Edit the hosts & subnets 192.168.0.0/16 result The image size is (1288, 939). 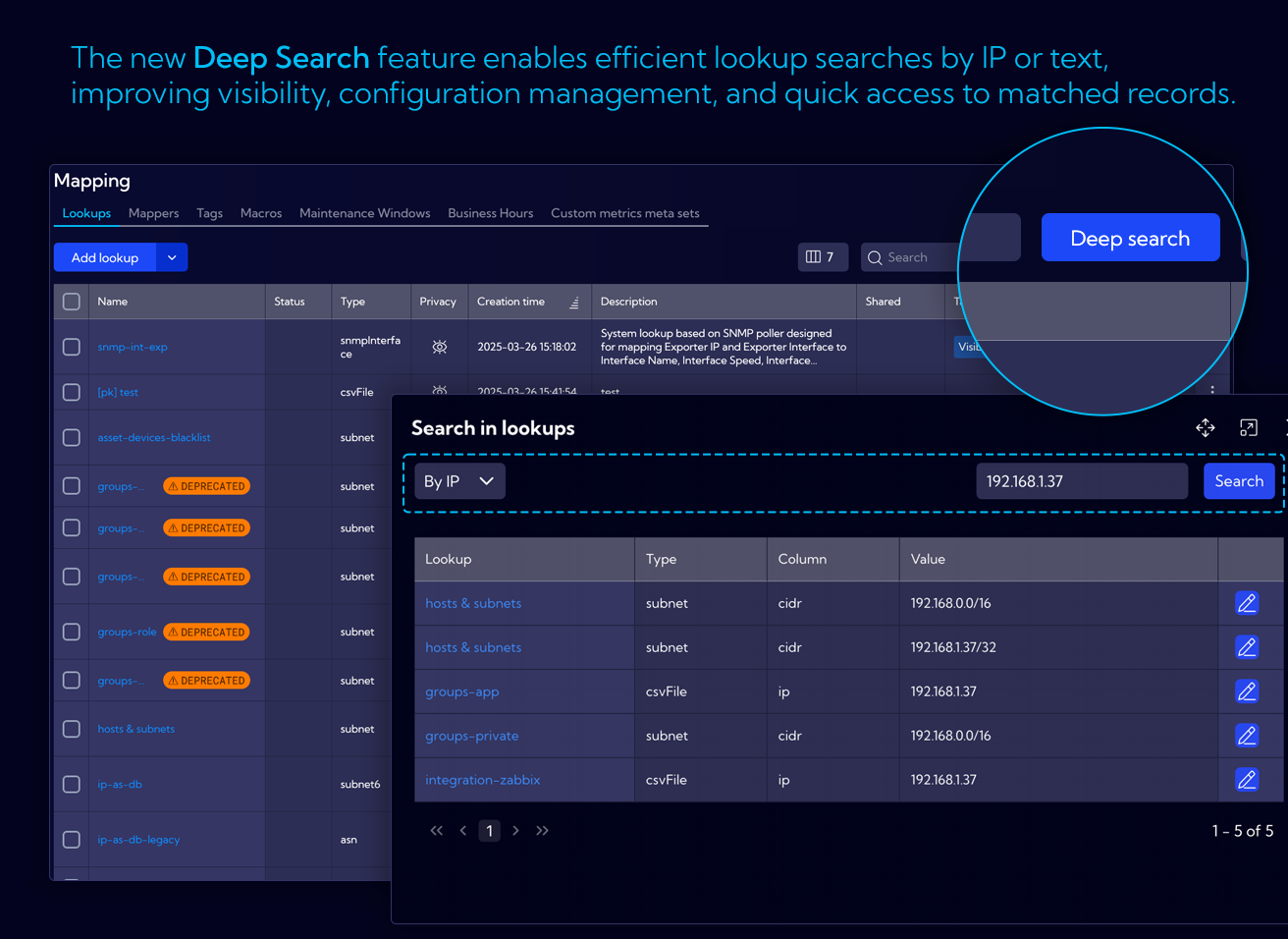(x=1247, y=603)
